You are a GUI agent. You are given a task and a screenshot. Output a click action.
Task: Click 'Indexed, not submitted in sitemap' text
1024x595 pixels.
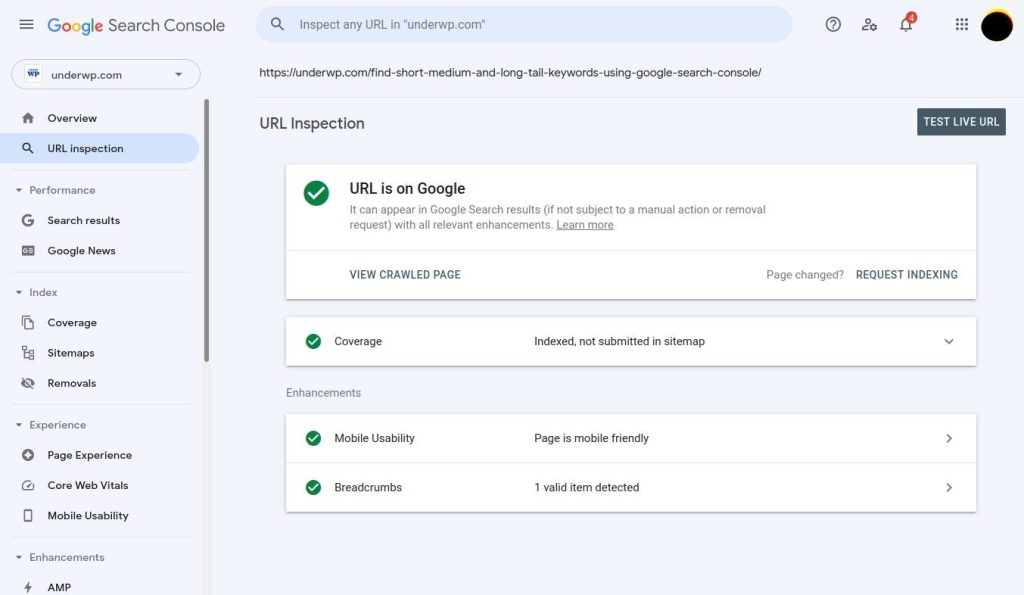coord(619,342)
